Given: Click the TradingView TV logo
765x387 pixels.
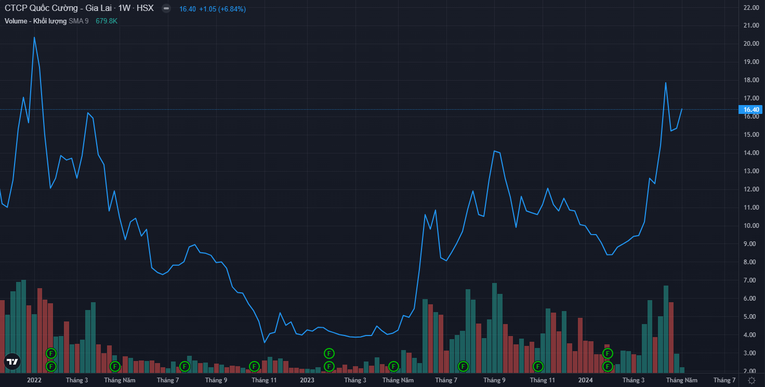Looking at the screenshot, I should click(12, 361).
